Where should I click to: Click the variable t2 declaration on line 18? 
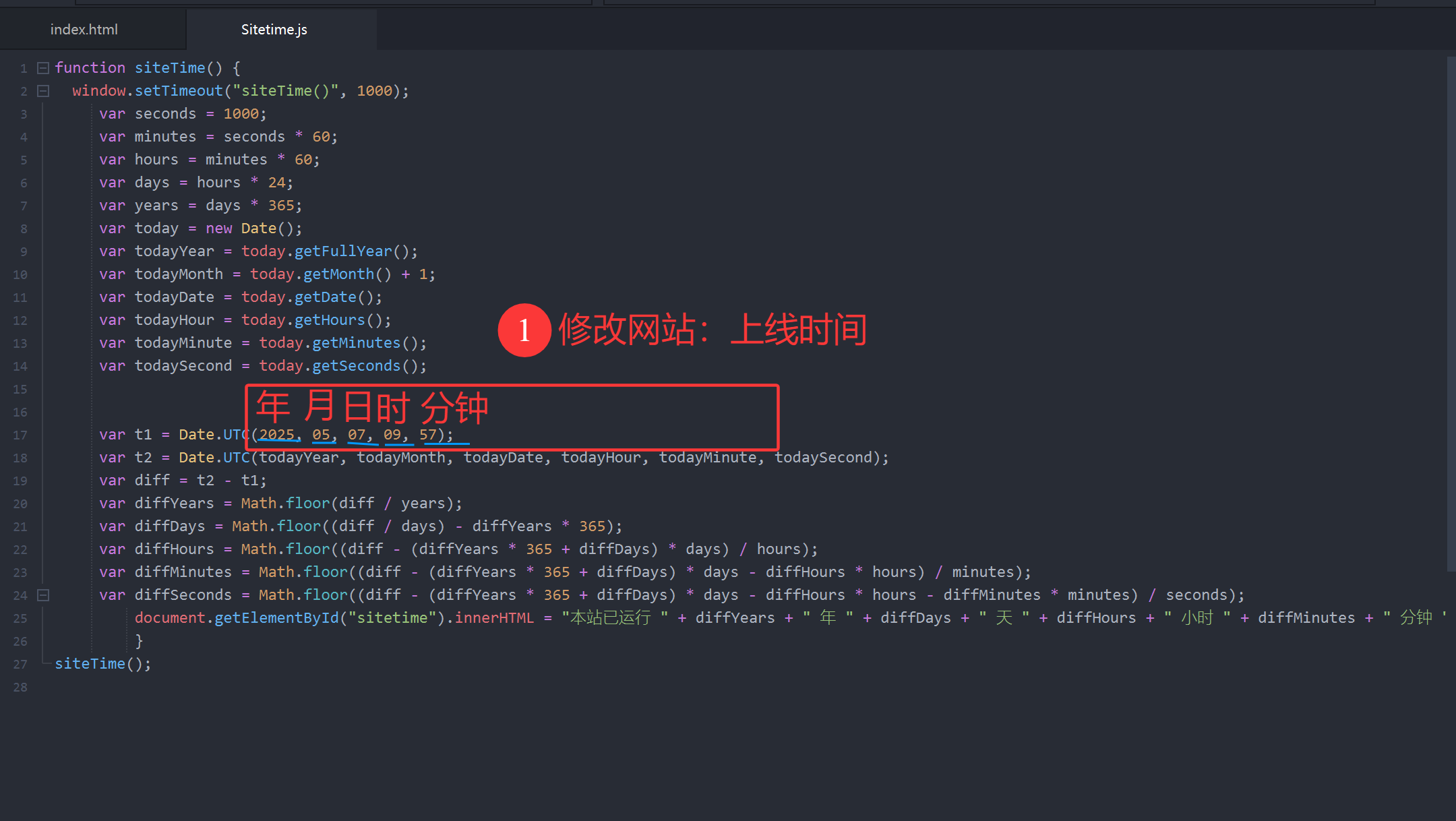click(x=144, y=458)
